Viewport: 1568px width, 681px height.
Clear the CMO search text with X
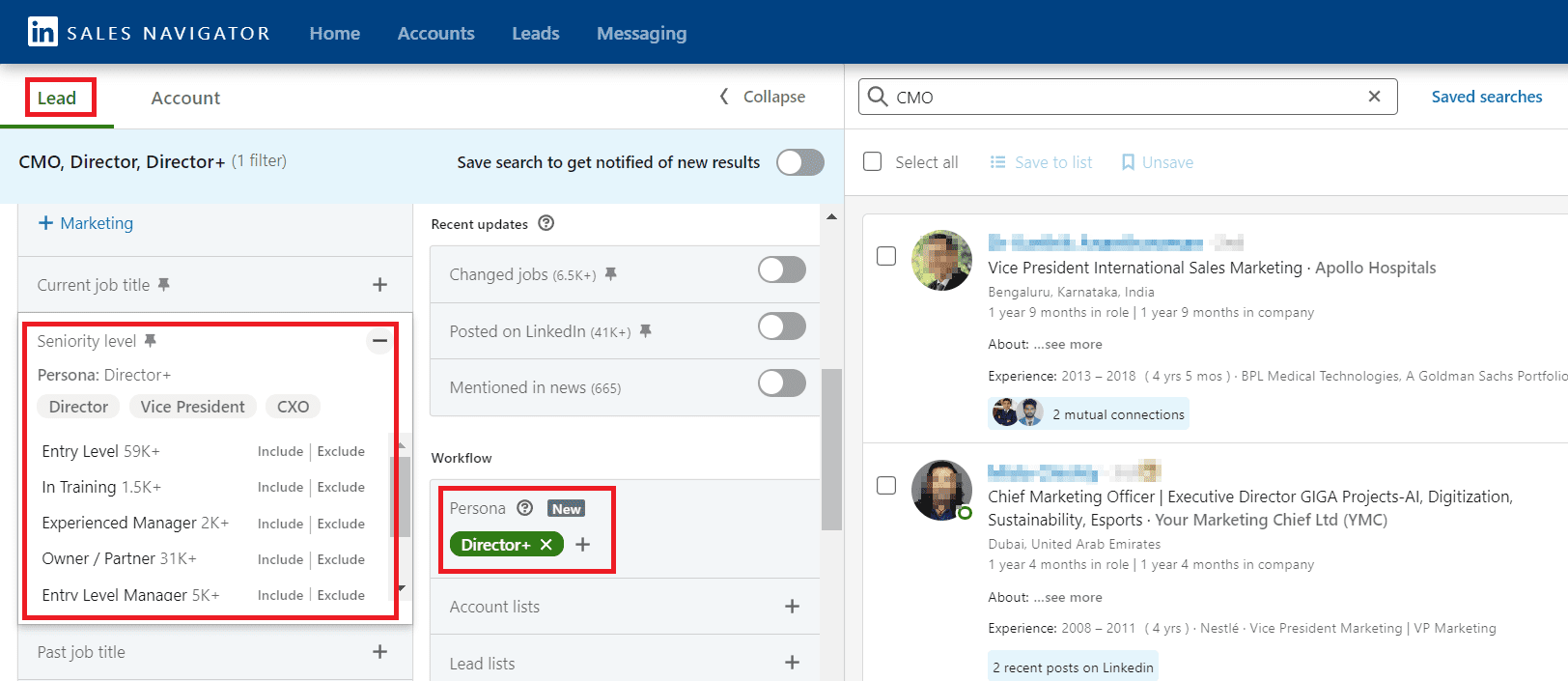1374,97
